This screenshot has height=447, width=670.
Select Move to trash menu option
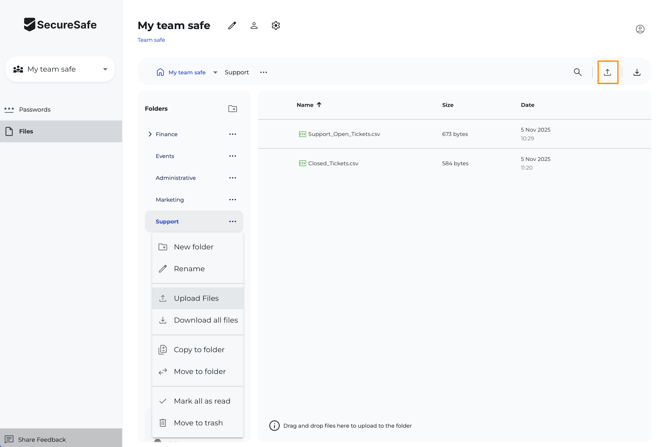pyautogui.click(x=198, y=423)
